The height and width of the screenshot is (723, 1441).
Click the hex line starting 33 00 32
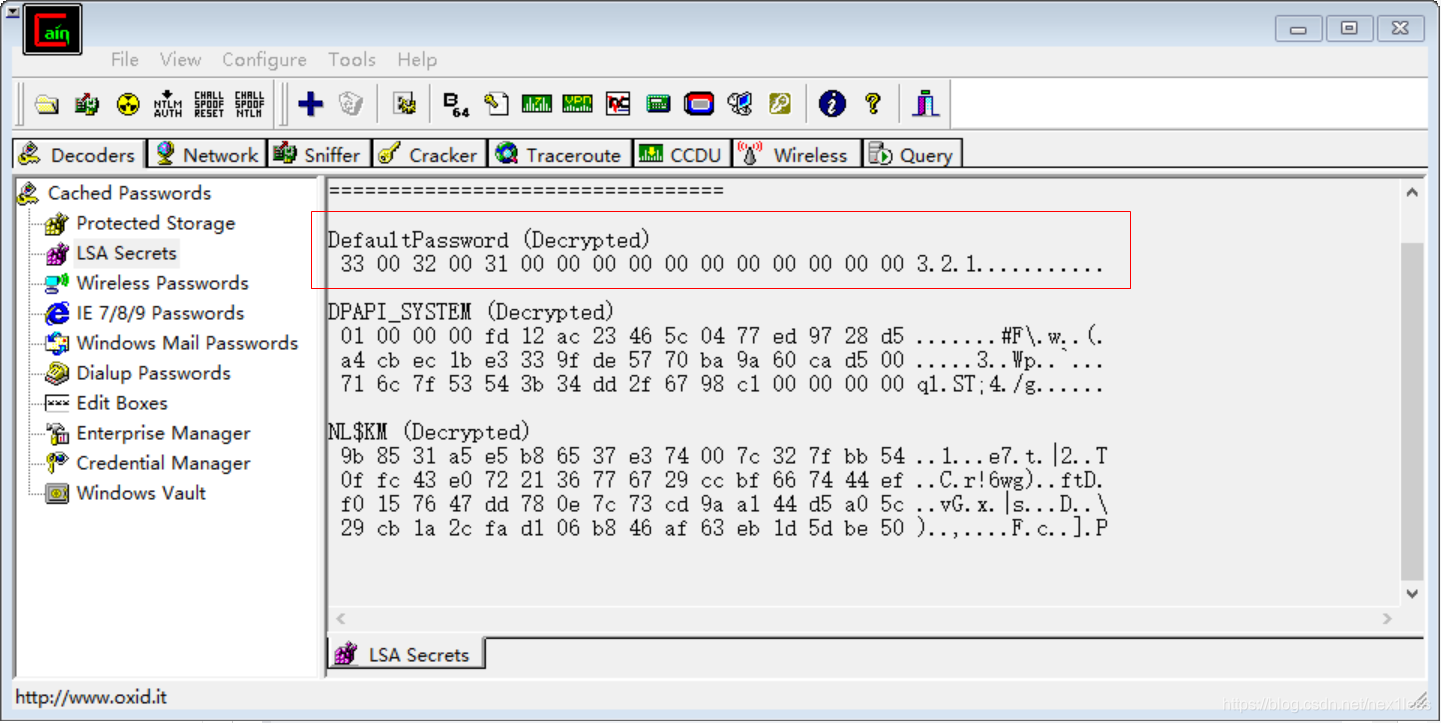click(x=721, y=265)
